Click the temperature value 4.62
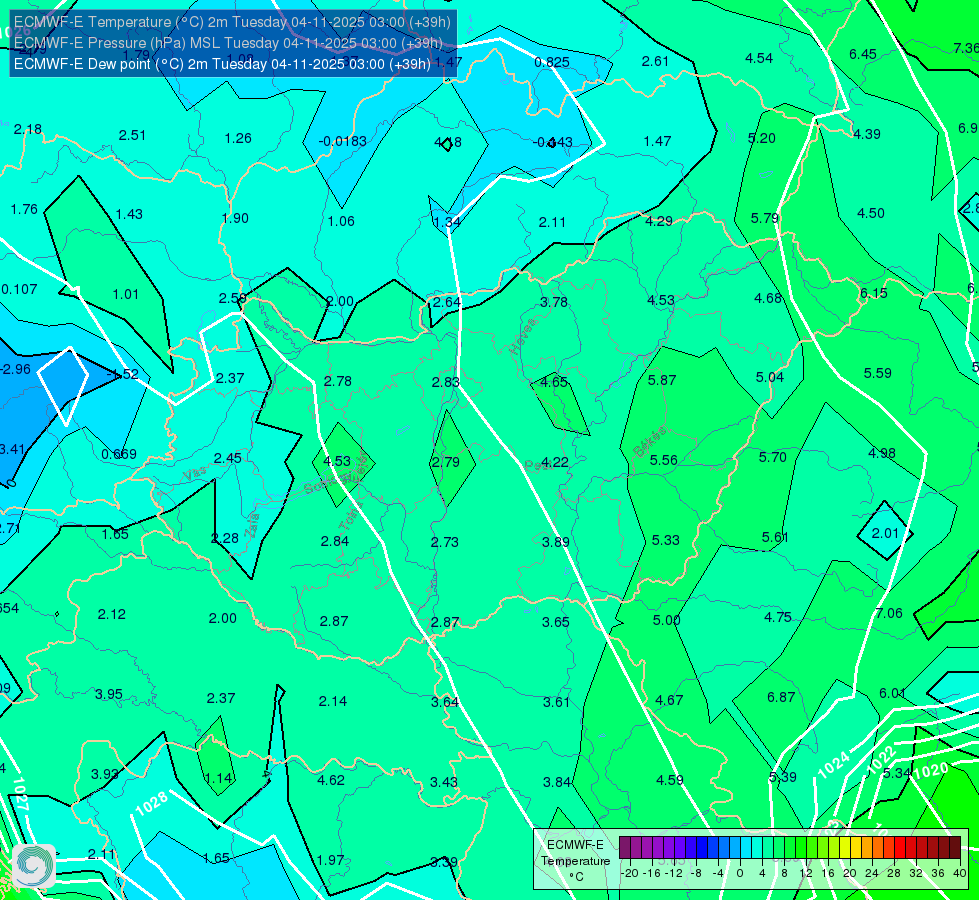Viewport: 979px width, 900px height. [x=331, y=780]
